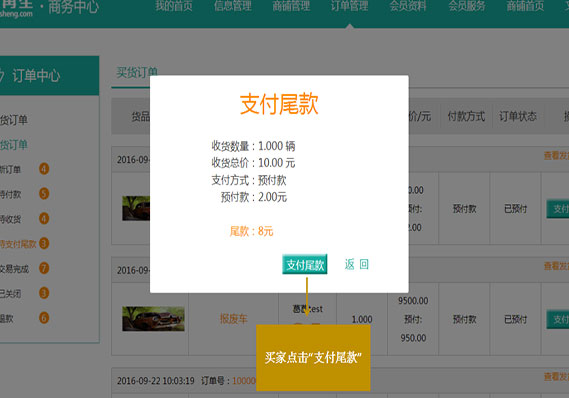
Task: Open the car thumbnail beside 报废车
Action: pos(153,319)
